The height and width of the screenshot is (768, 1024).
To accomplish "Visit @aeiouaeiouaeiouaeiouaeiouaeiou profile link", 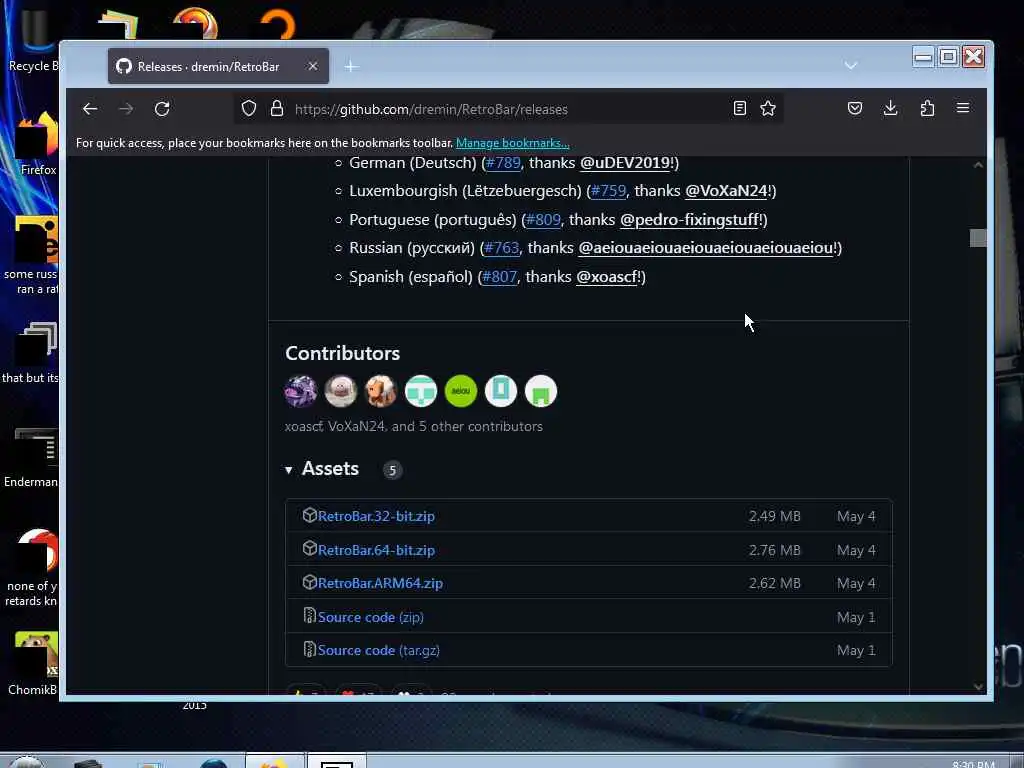I will click(x=705, y=248).
